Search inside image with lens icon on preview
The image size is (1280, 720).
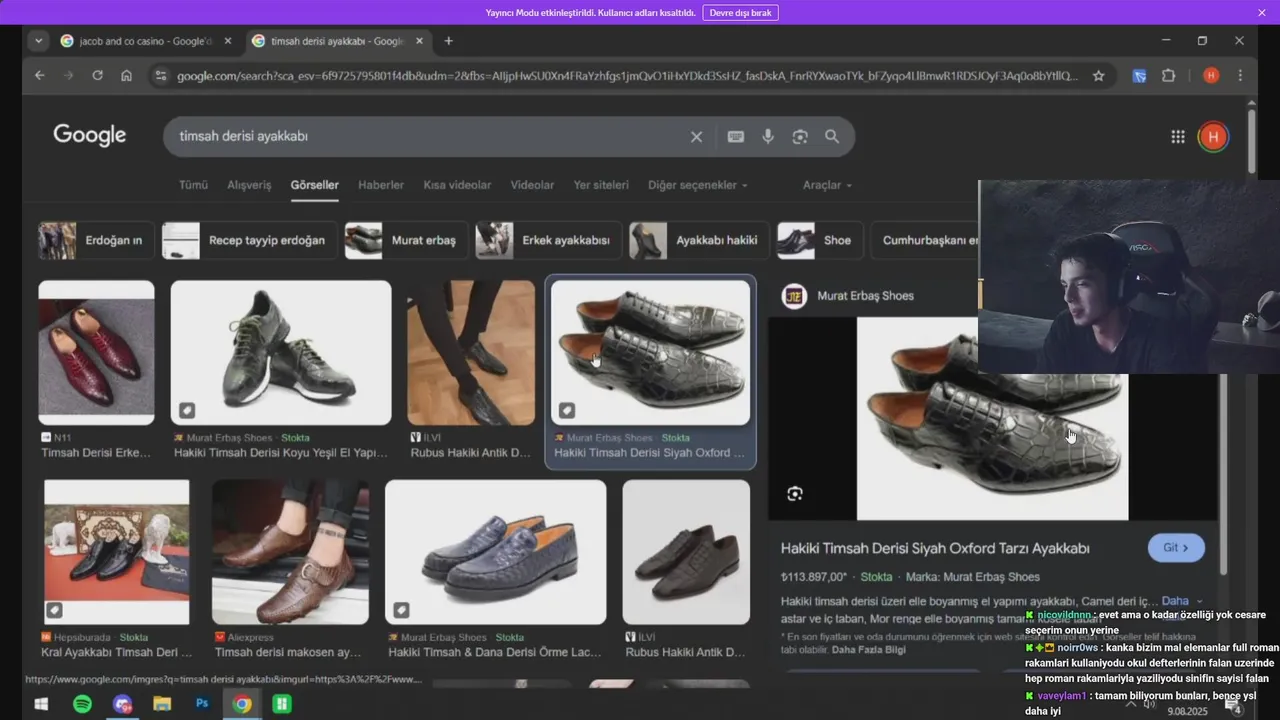click(795, 493)
